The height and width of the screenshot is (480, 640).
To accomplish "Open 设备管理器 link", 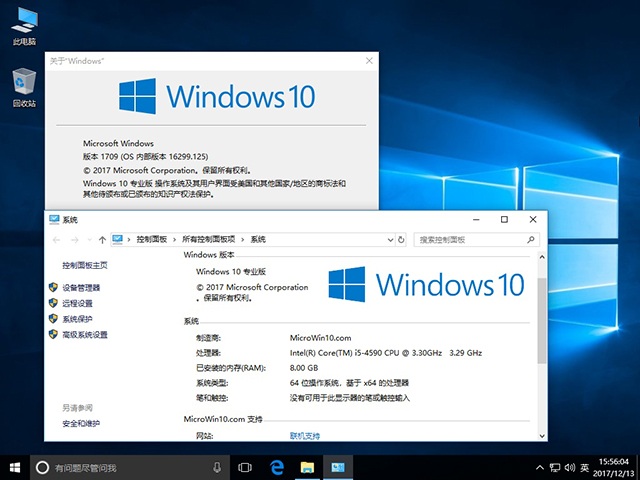I will (81, 288).
